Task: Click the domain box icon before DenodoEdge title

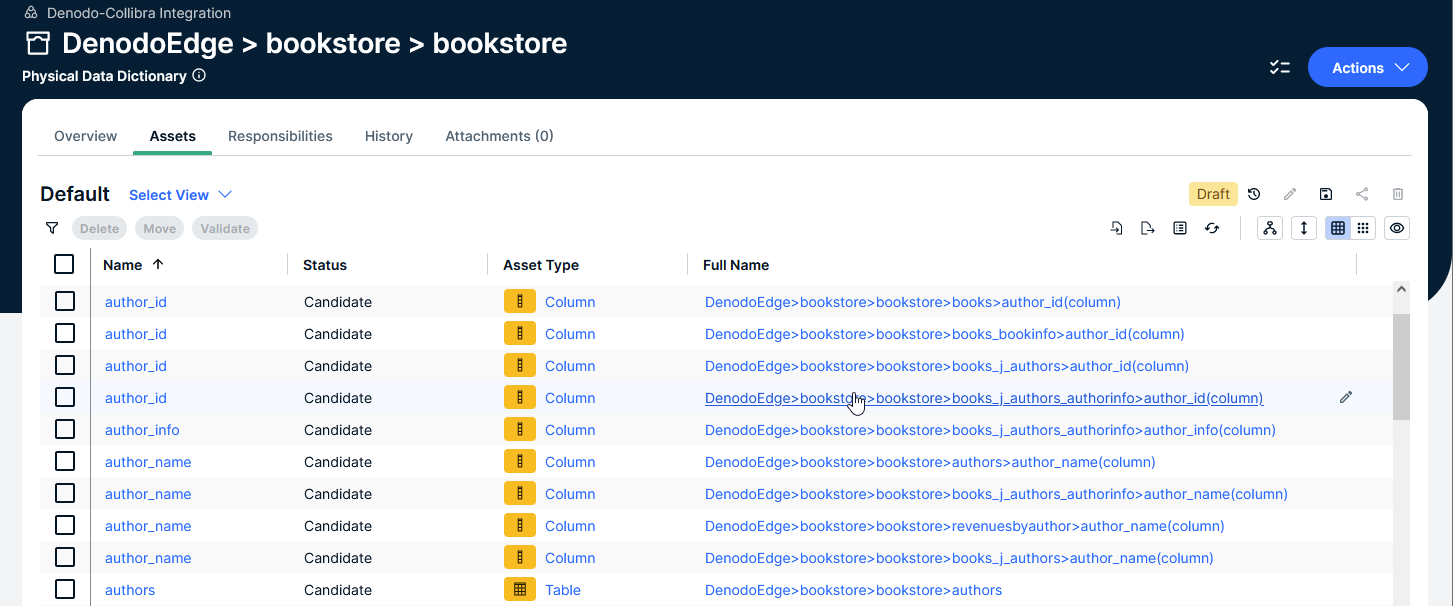Action: coord(38,43)
